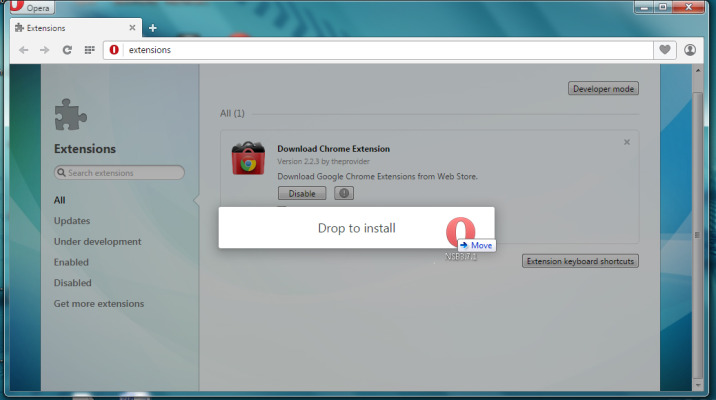716x400 pixels.
Task: Open the Speed Dial grid icon
Action: (x=89, y=49)
